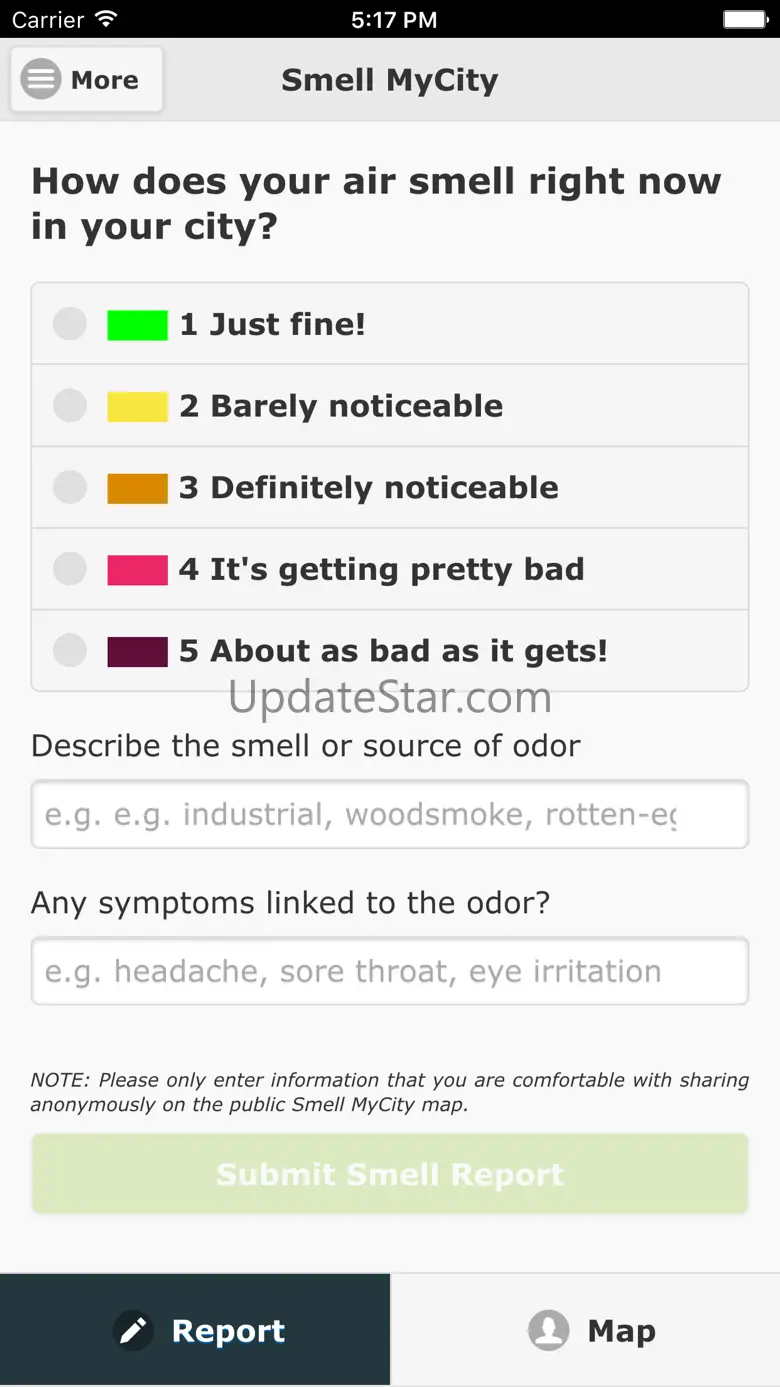780x1387 pixels.
Task: Pick the '4 It's getting pretty bad' radio option
Action: pyautogui.click(x=70, y=570)
